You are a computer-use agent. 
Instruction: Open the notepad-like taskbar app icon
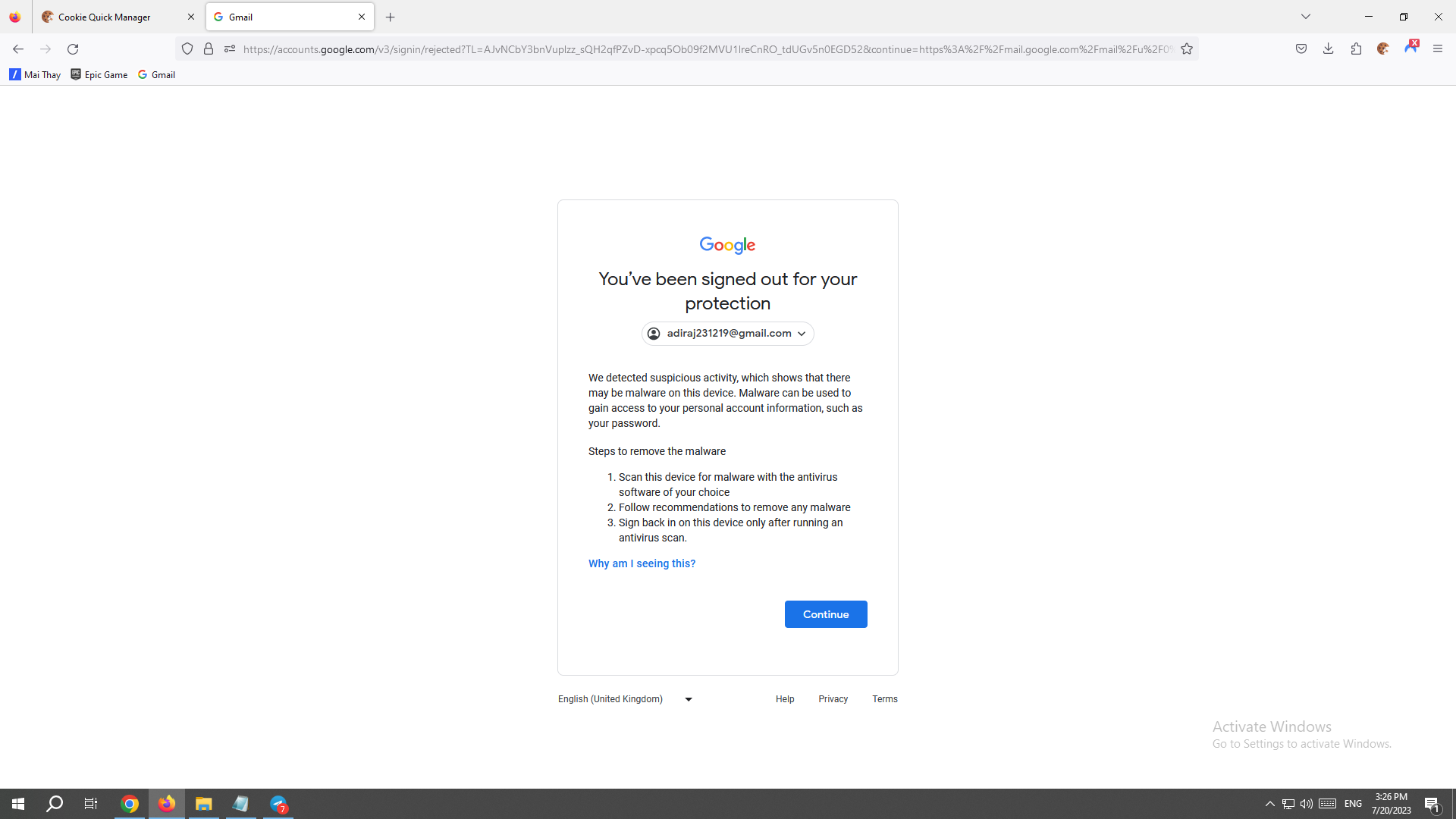[240, 804]
